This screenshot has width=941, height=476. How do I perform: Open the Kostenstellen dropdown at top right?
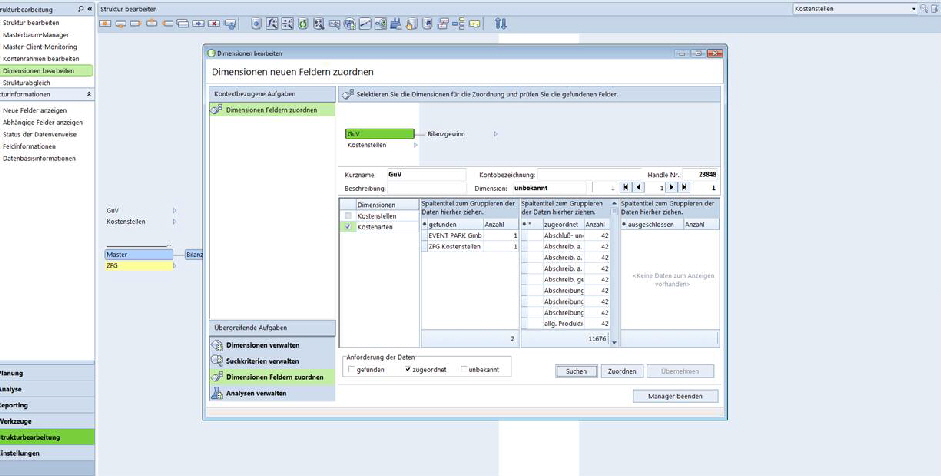914,9
